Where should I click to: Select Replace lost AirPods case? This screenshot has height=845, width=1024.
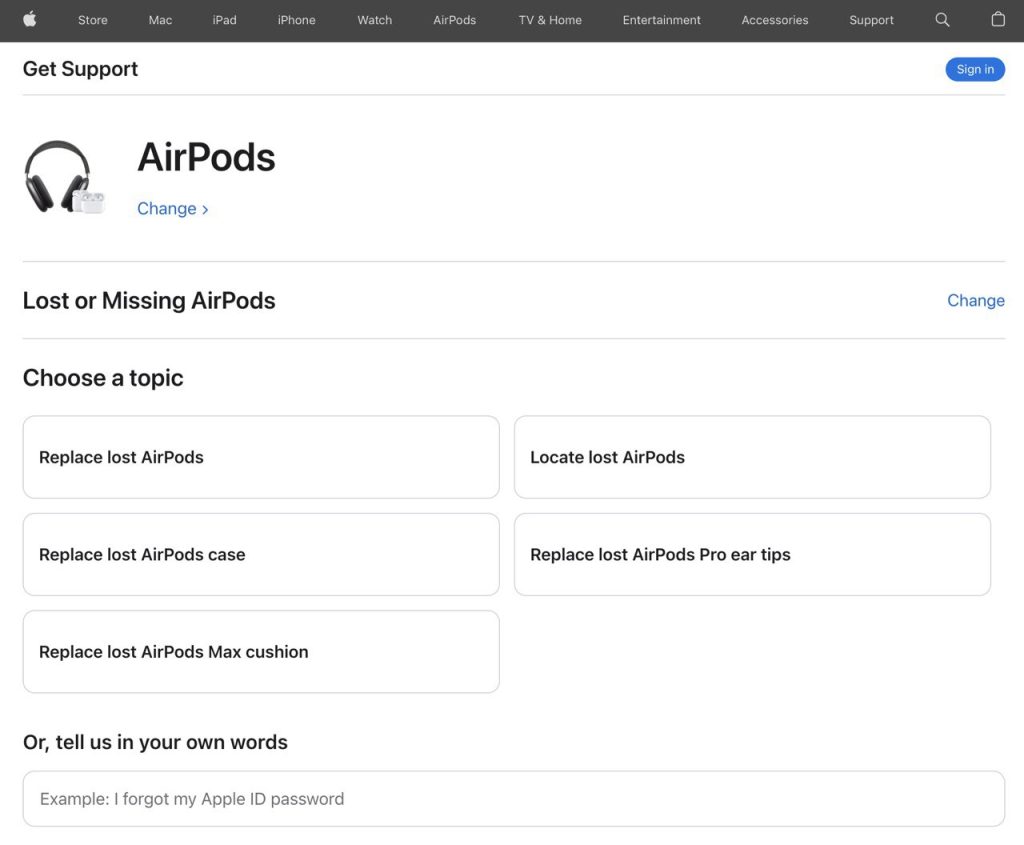coord(261,554)
